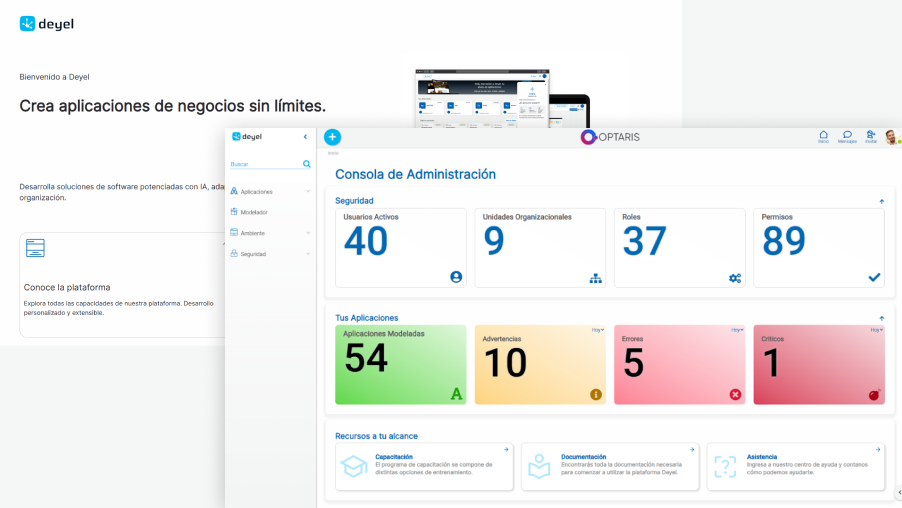Click the Usuarios Activos user icon
Viewport: 902px width, 508px height.
[456, 277]
